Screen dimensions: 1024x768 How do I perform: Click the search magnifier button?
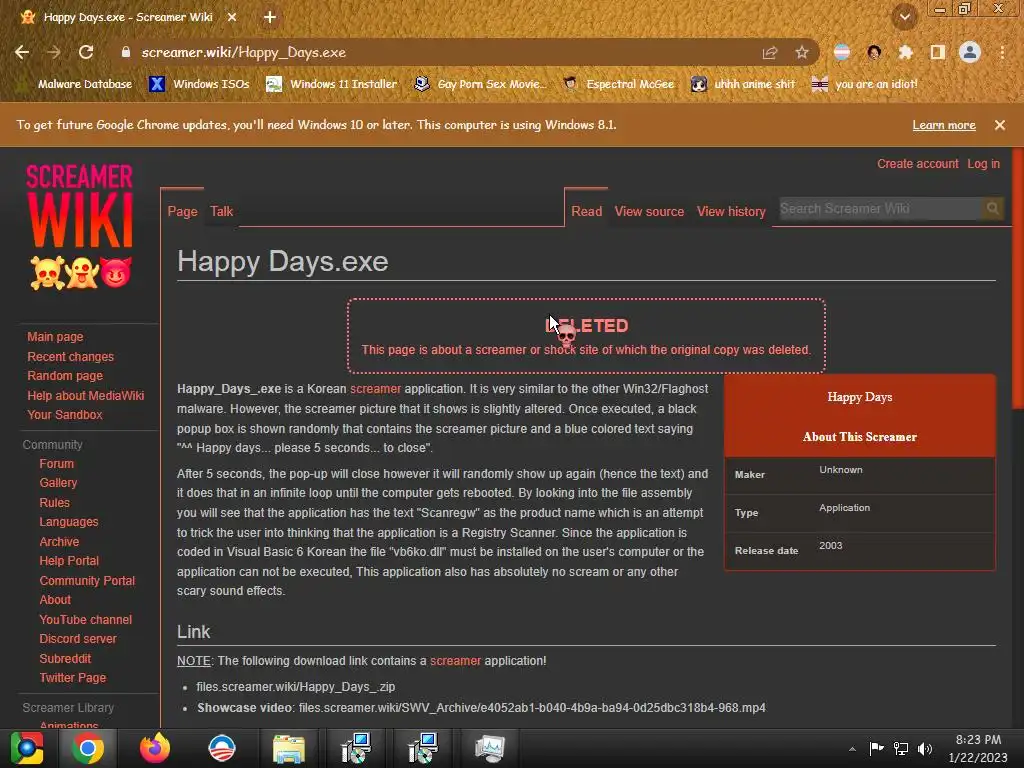pyautogui.click(x=993, y=208)
